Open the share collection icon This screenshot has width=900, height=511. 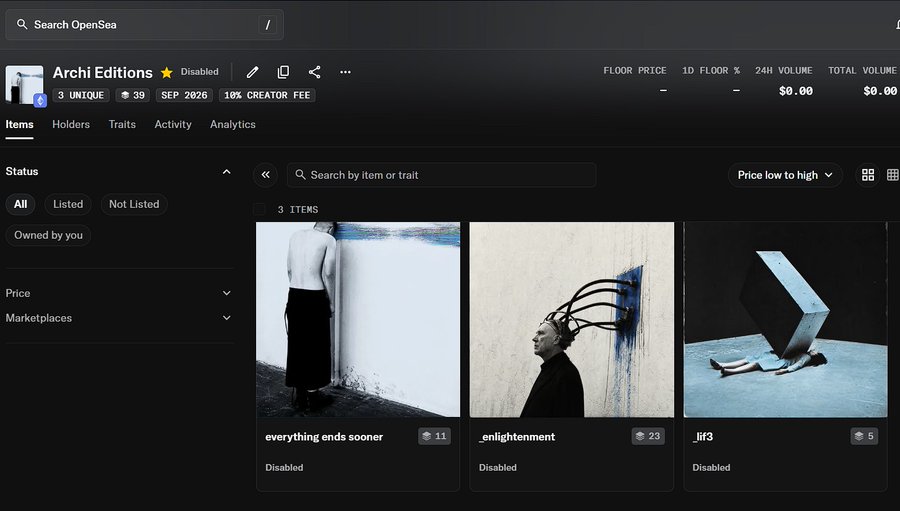coord(315,72)
